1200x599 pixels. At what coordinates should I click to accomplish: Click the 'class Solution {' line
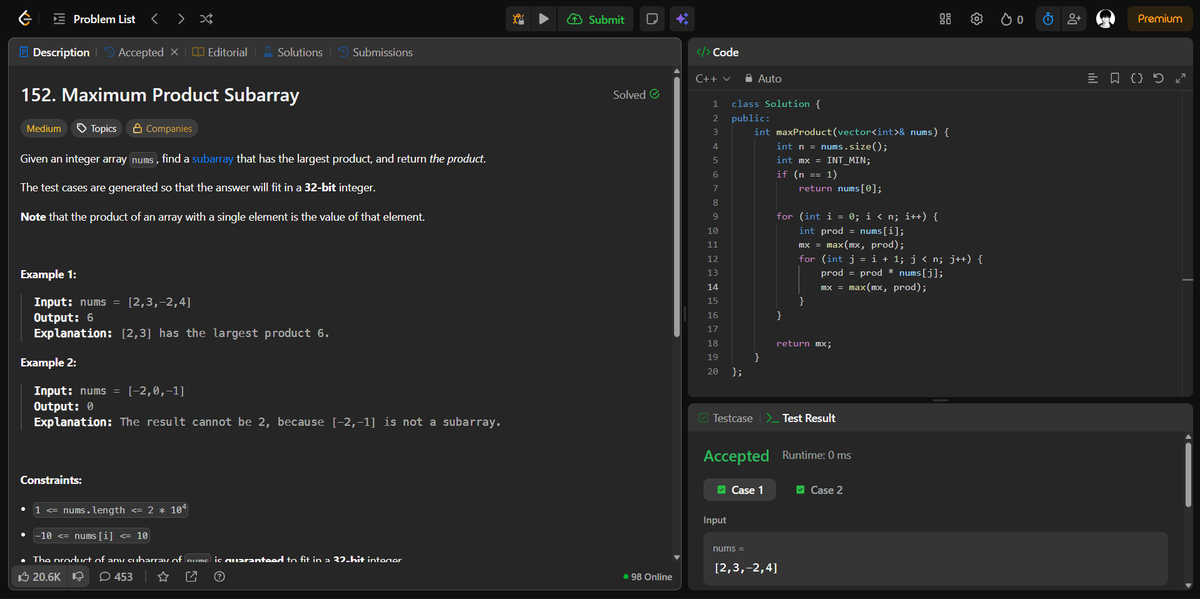tap(777, 104)
